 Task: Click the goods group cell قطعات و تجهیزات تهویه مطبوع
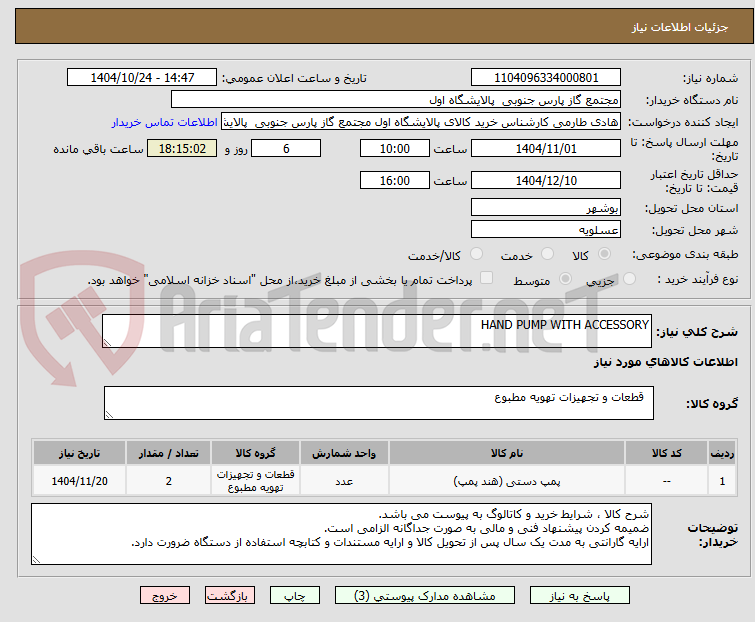(x=255, y=481)
